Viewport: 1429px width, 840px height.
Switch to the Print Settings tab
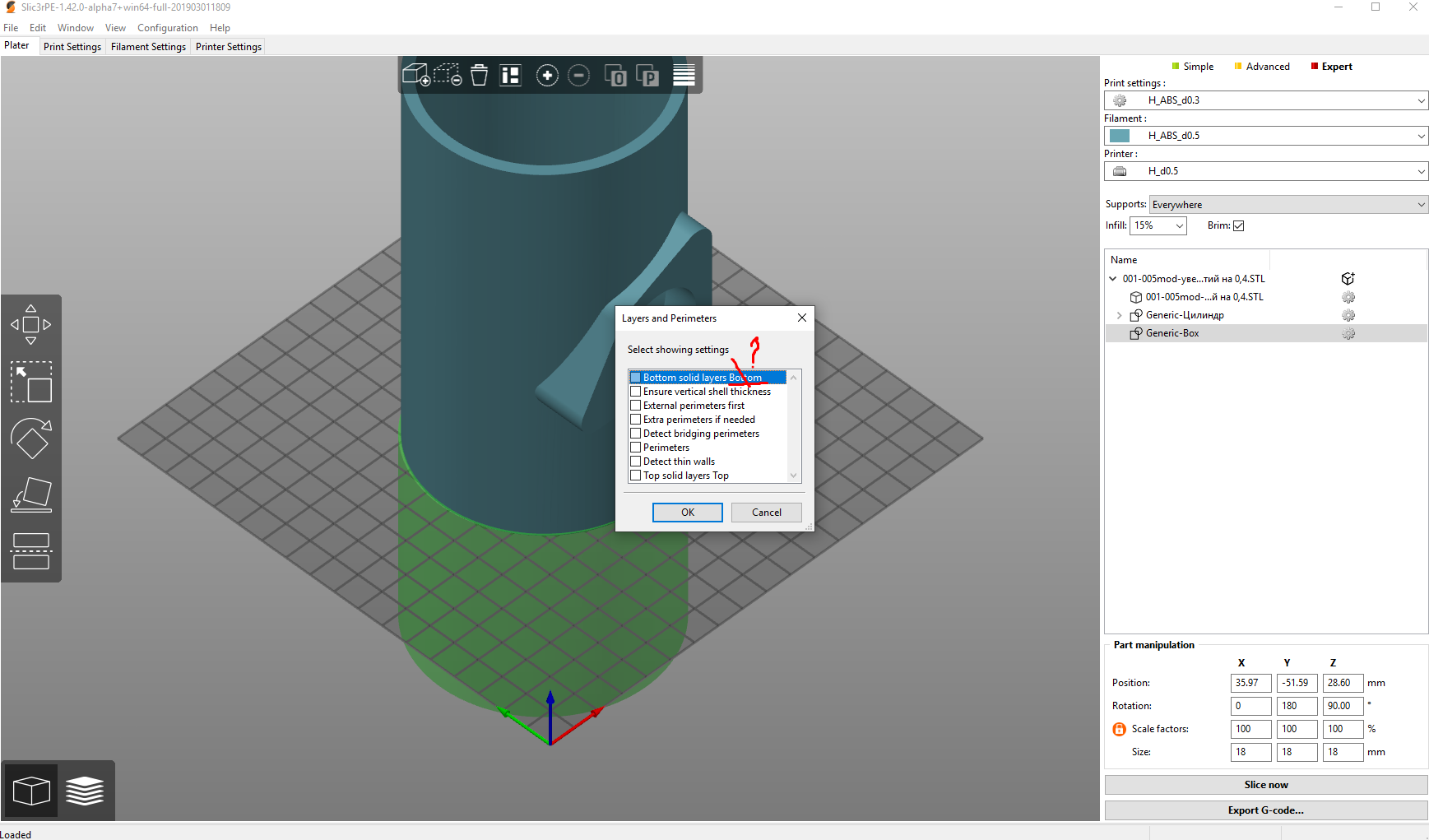coord(72,47)
